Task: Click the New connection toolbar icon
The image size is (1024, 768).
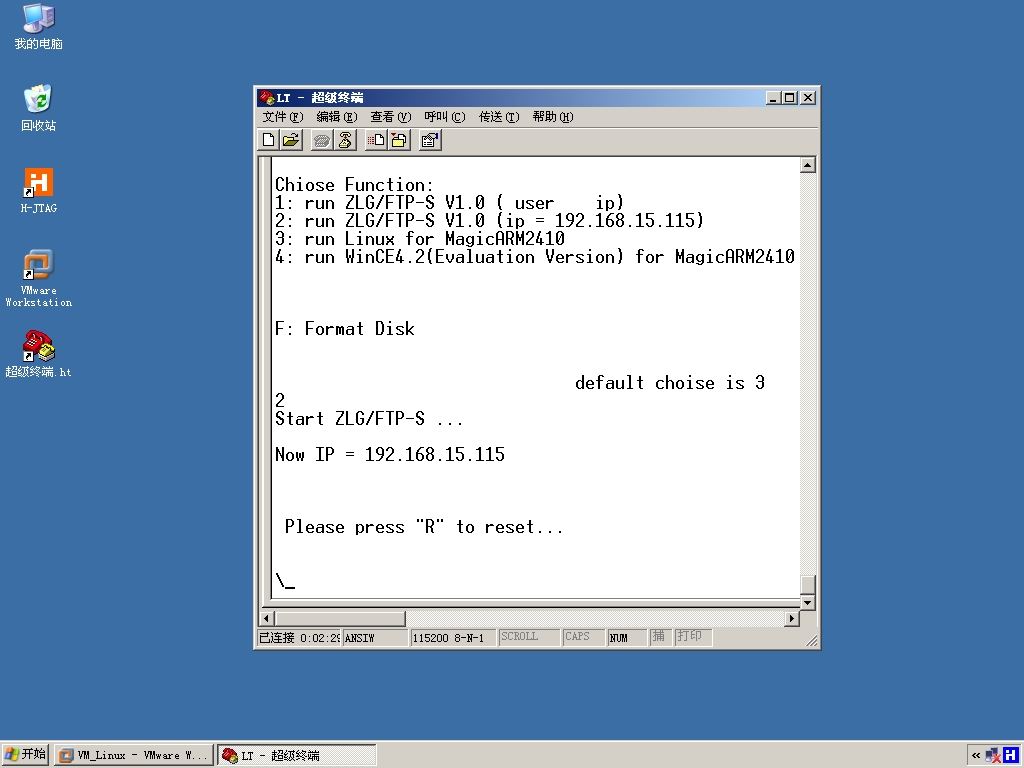Action: [268, 140]
